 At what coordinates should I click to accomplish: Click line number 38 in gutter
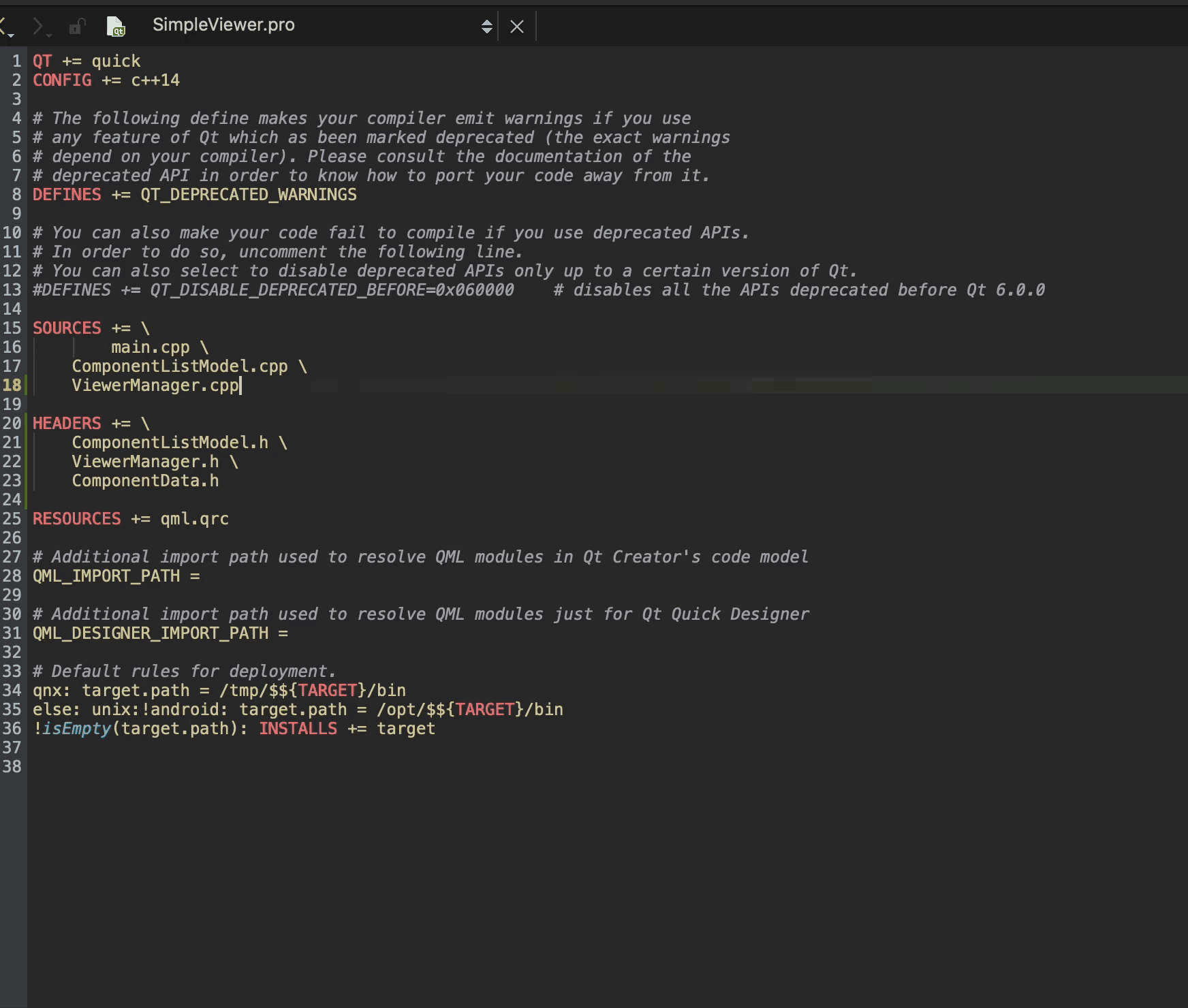click(x=12, y=767)
